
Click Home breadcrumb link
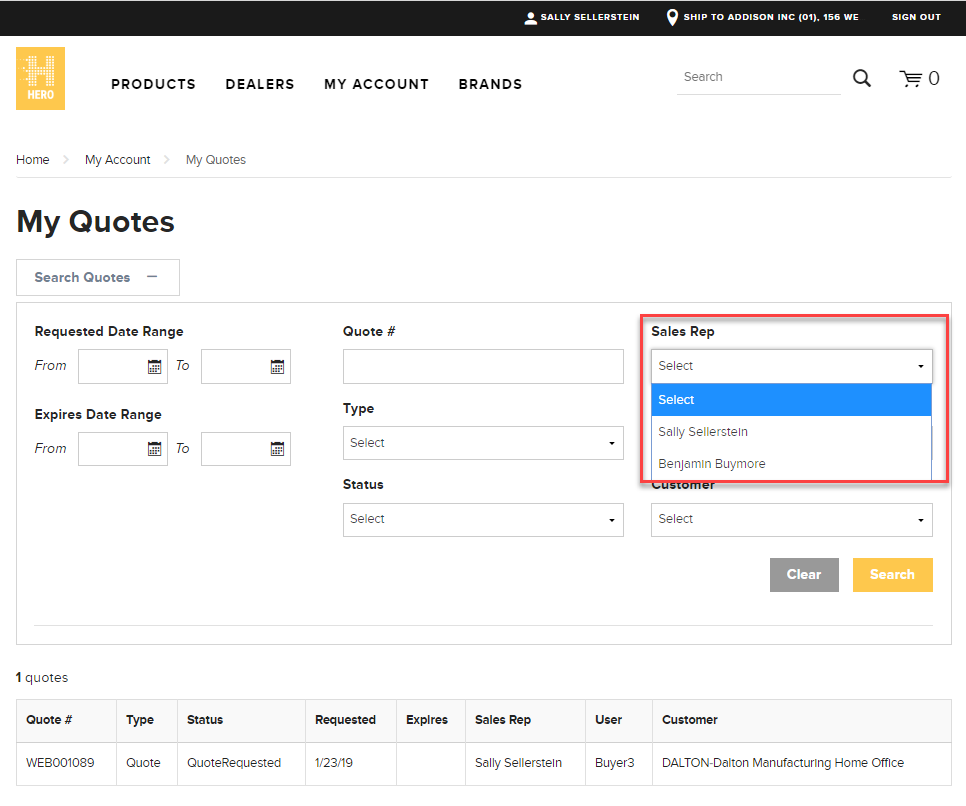click(33, 160)
